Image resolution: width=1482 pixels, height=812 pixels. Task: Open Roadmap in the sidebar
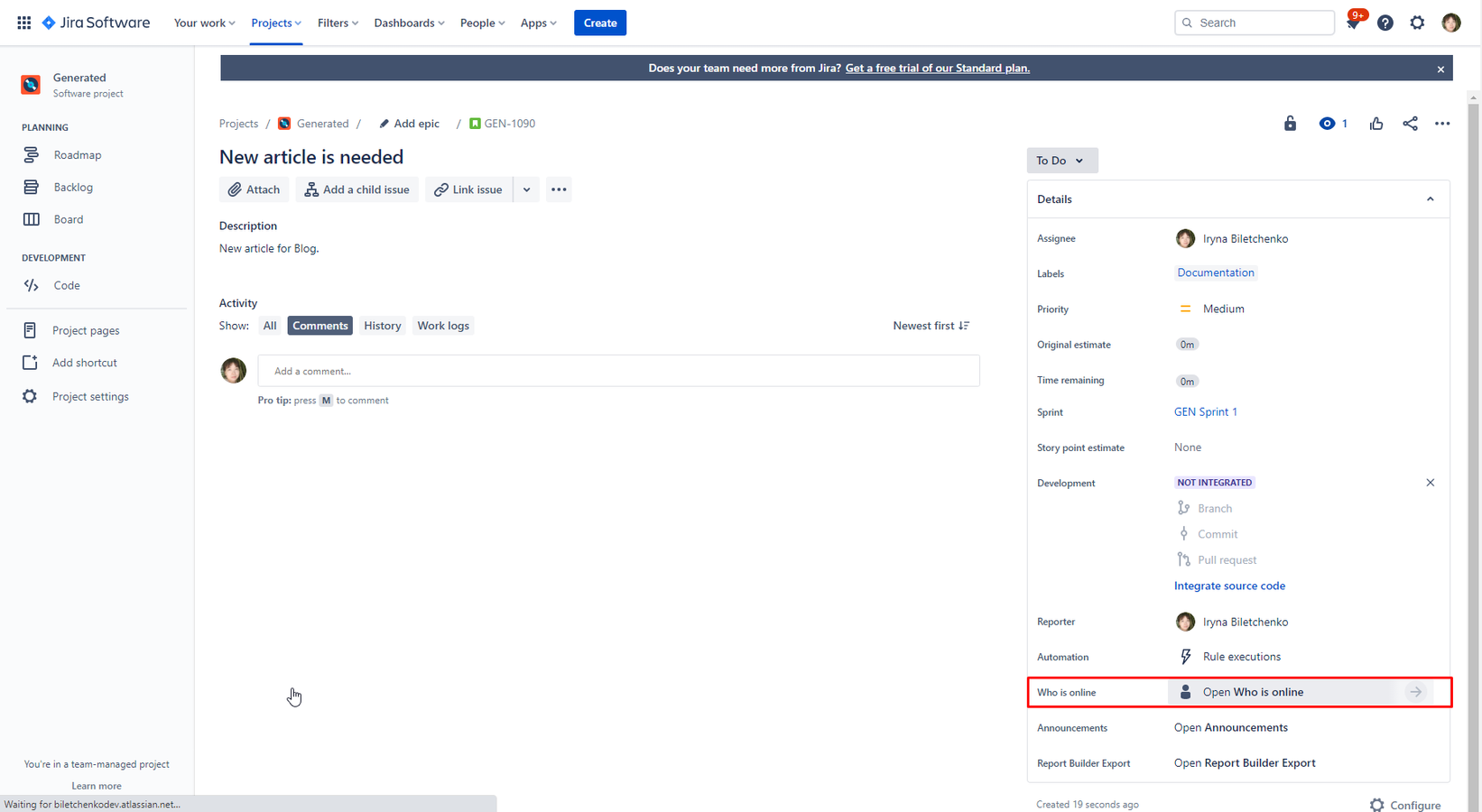[78, 155]
